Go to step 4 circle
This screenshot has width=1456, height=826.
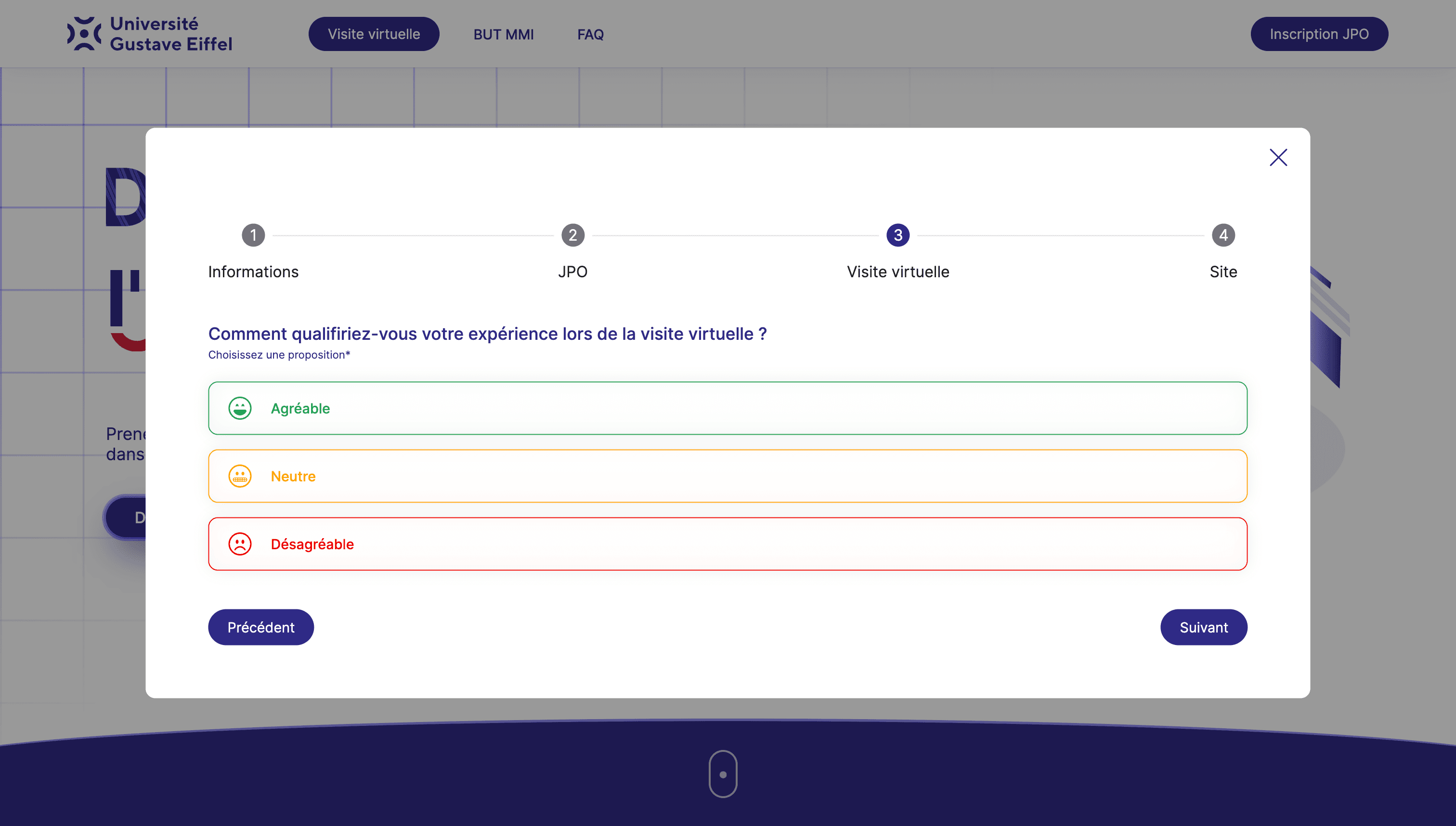pos(1223,235)
